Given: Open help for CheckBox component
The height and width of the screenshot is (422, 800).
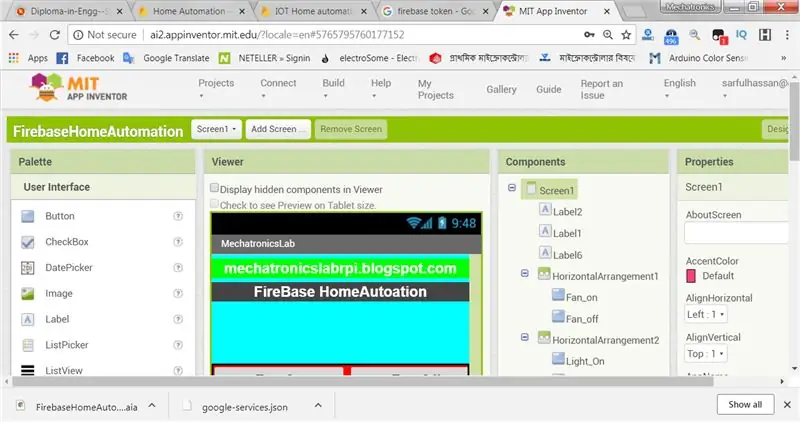Looking at the screenshot, I should (x=178, y=242).
